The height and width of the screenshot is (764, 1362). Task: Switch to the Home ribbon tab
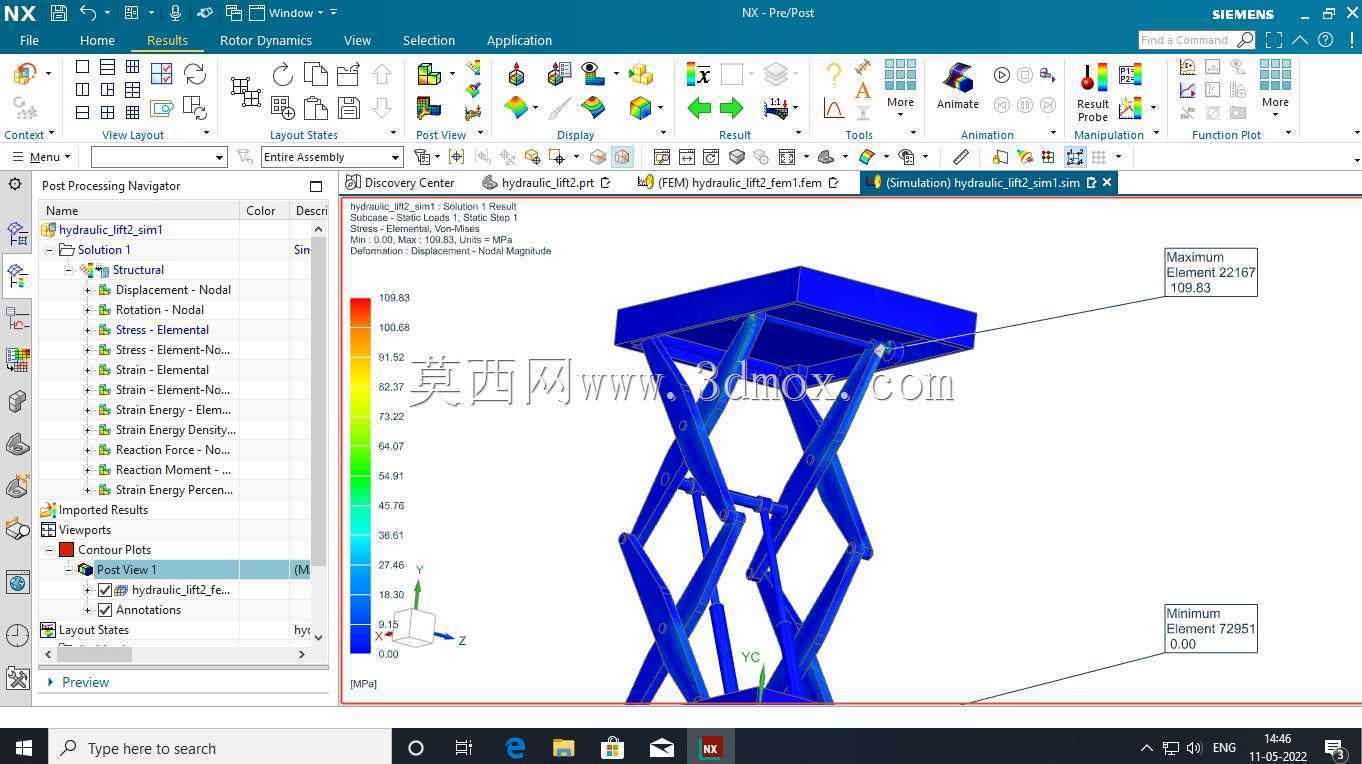point(97,40)
